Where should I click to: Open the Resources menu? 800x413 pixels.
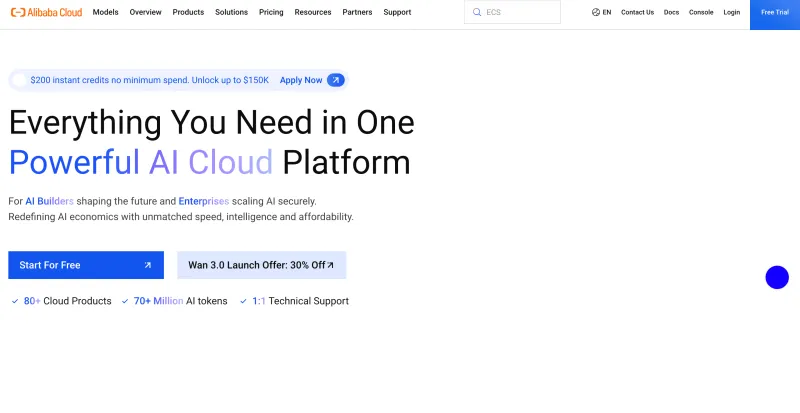313,12
